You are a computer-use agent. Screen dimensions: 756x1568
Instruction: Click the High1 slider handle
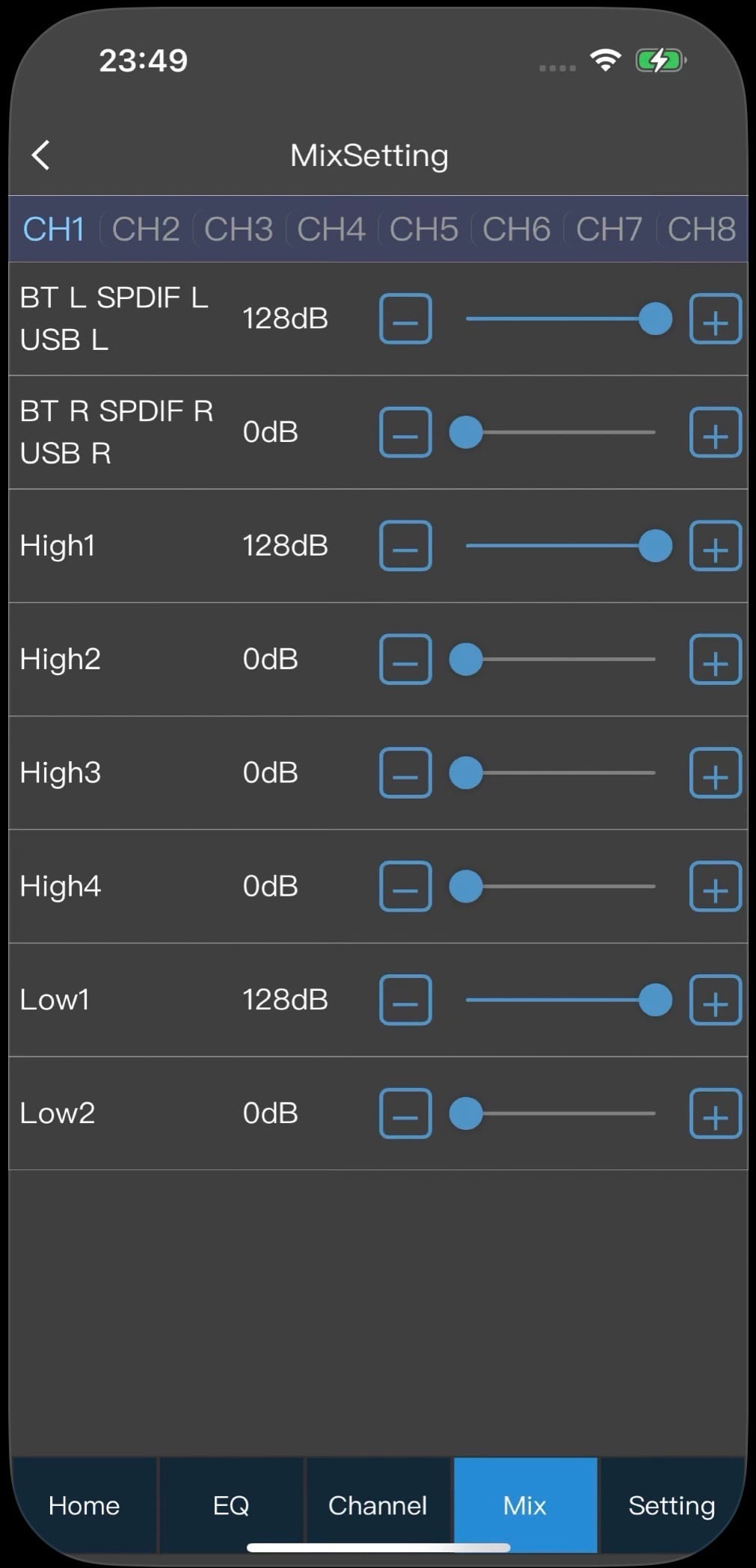click(655, 546)
